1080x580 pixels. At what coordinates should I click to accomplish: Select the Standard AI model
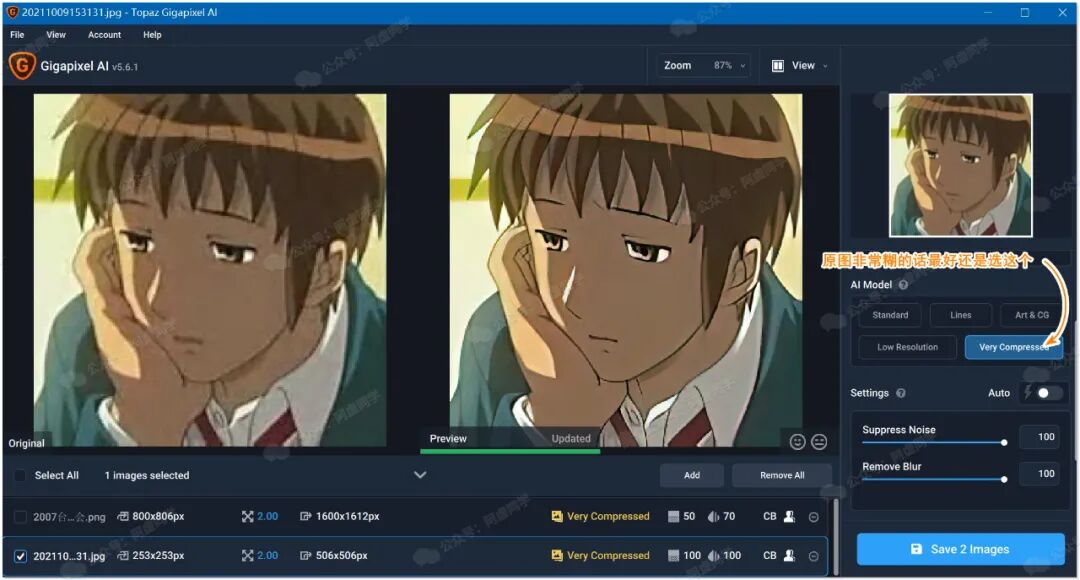(890, 315)
